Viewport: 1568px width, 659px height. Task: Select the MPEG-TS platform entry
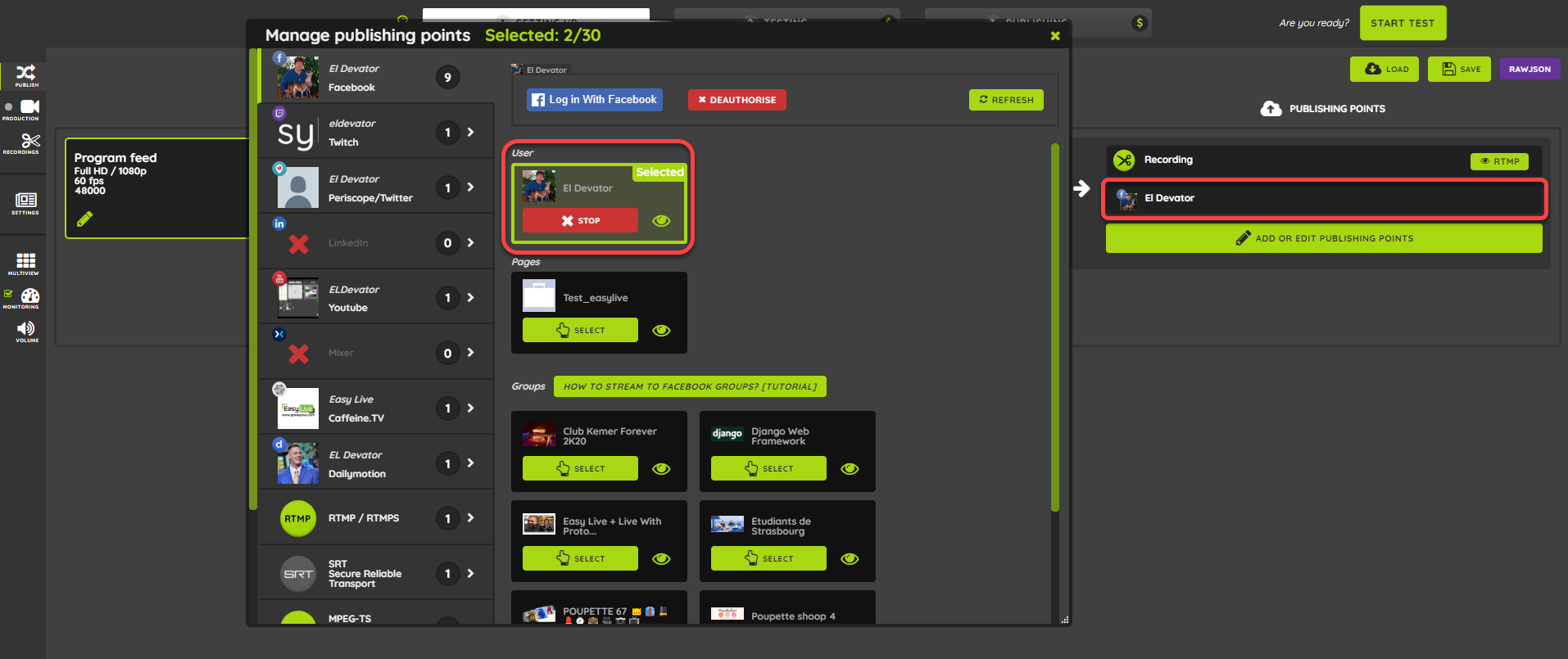point(377,614)
